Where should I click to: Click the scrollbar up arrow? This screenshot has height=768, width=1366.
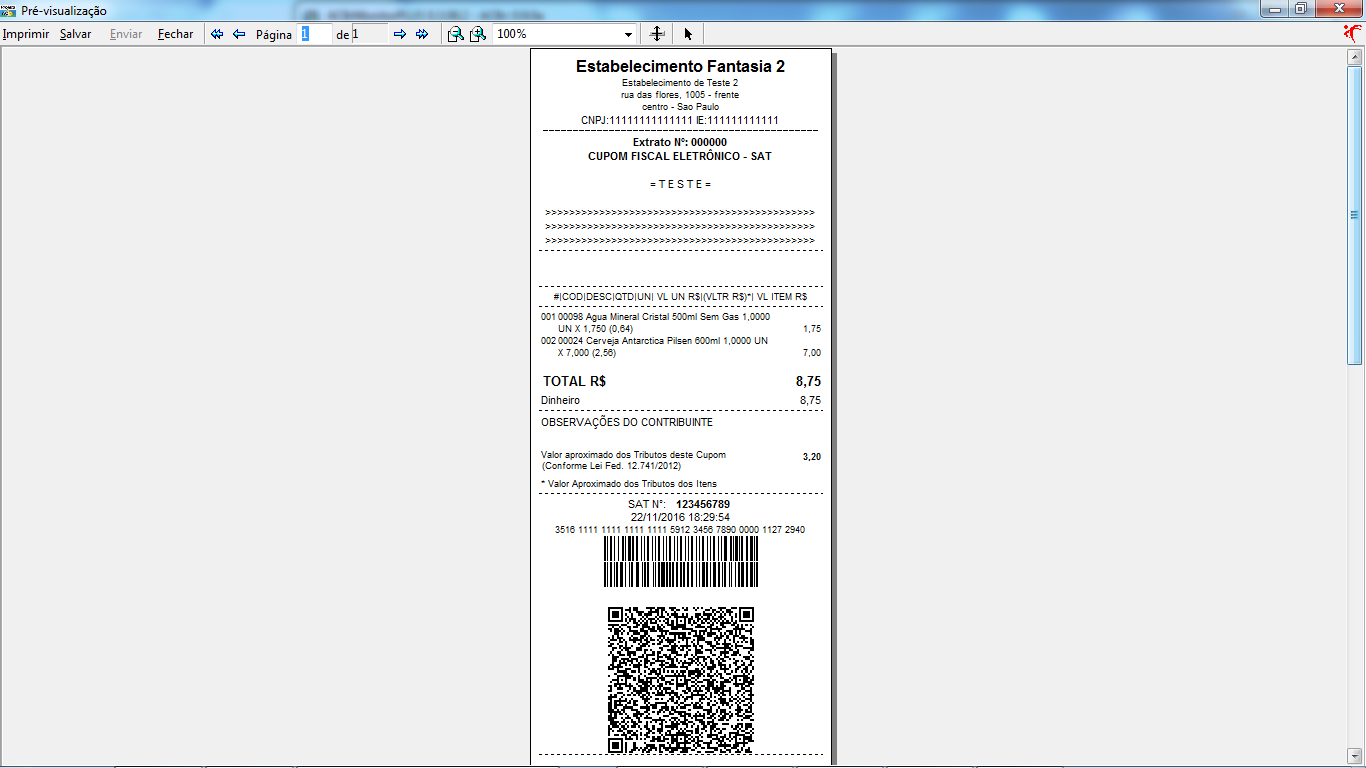click(1355, 55)
